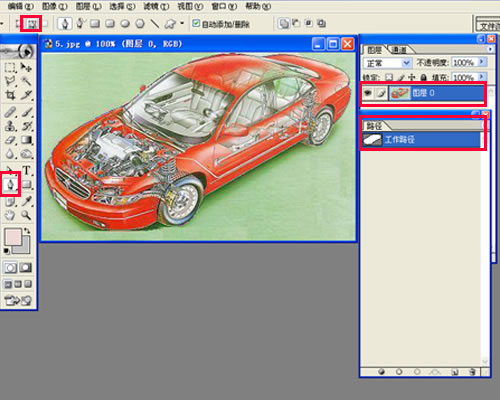Open the custom shape options dropdown arrow
The image size is (500, 400).
[182, 23]
